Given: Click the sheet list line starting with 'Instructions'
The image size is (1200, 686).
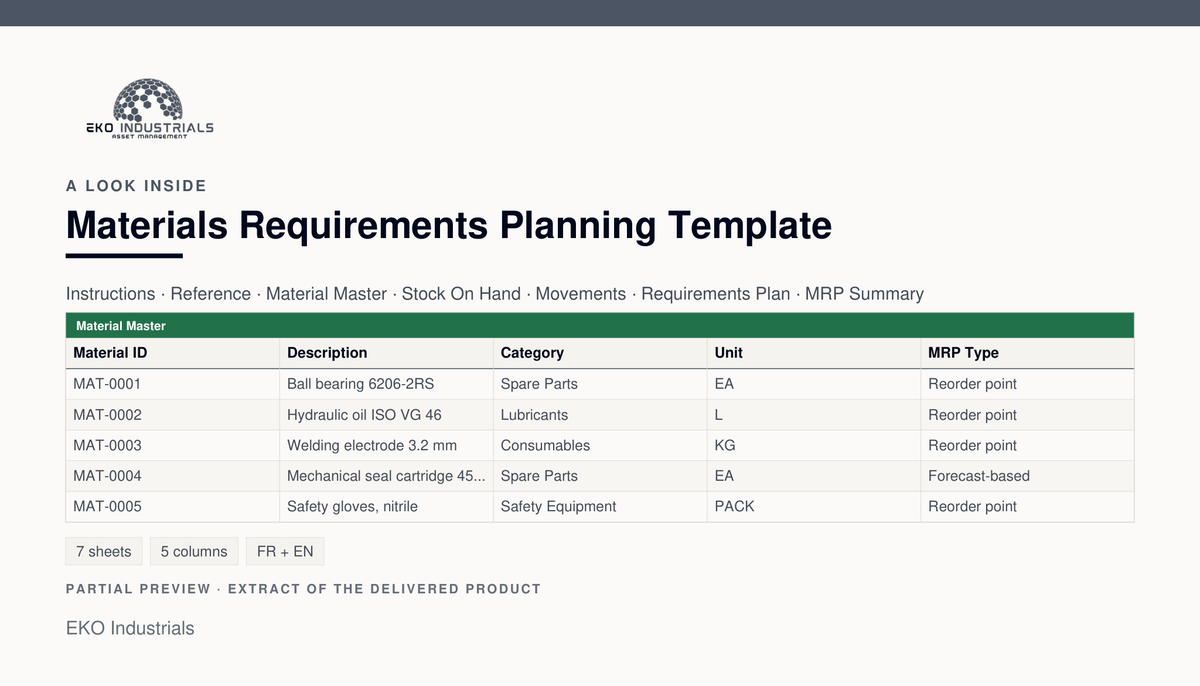Looking at the screenshot, I should [495, 294].
